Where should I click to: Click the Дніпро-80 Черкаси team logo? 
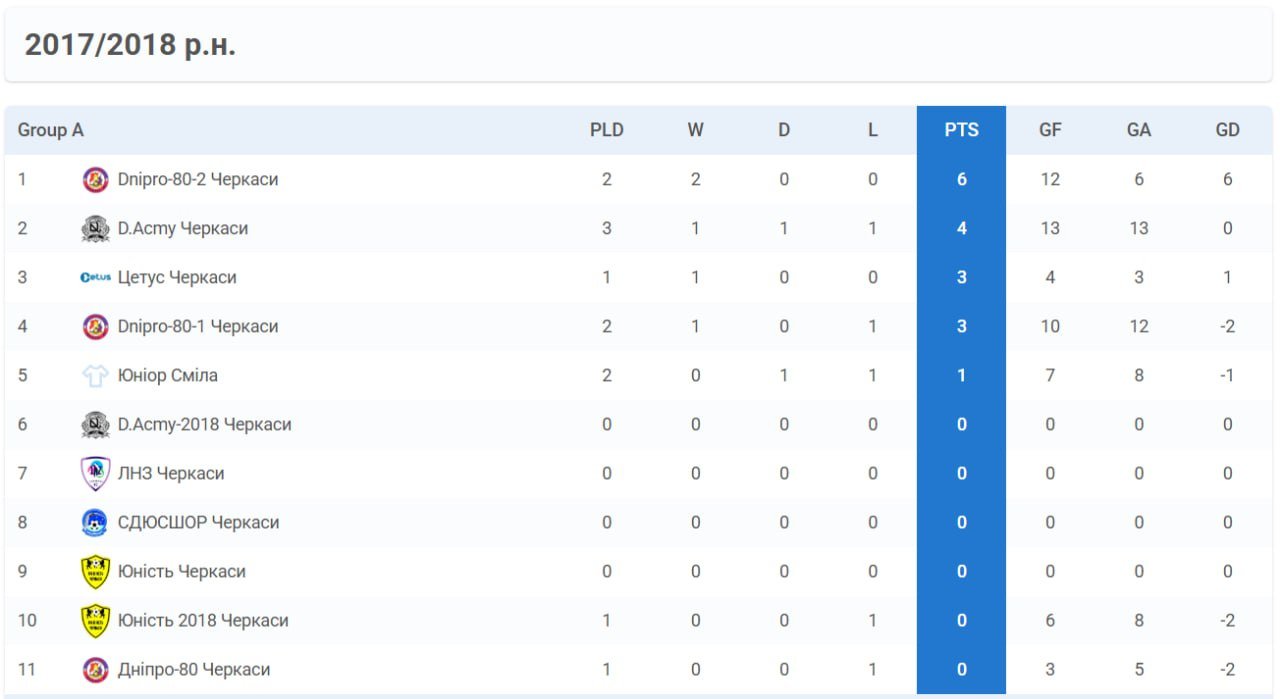point(95,670)
